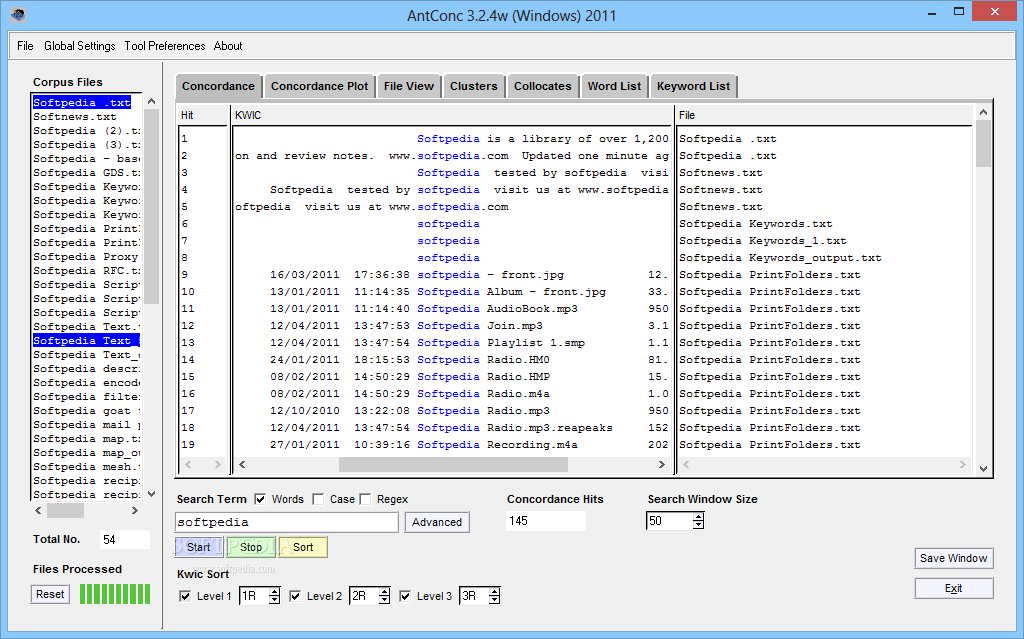Select Softpedia mesh file in corpus list
1024x639 pixels.
point(87,467)
